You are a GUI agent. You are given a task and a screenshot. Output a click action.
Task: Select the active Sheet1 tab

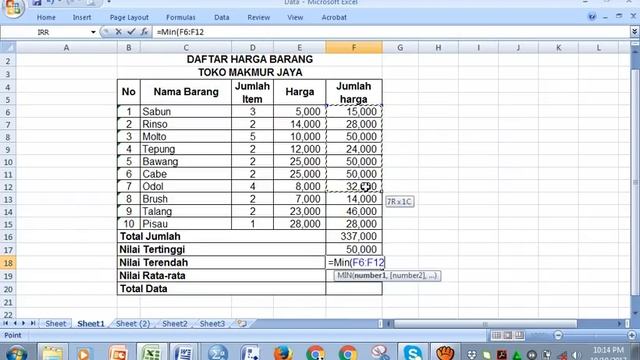click(x=91, y=324)
